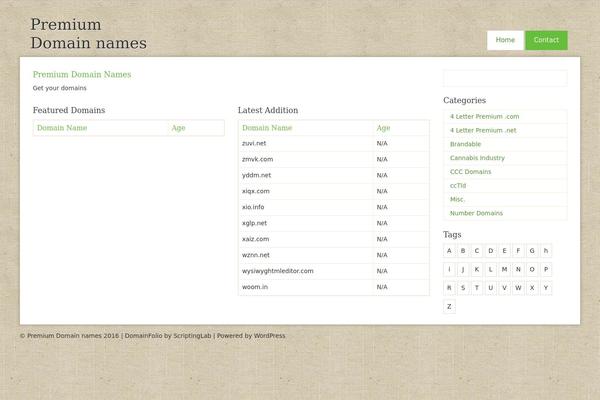
Task: Open the wznn.net domain
Action: [256, 255]
